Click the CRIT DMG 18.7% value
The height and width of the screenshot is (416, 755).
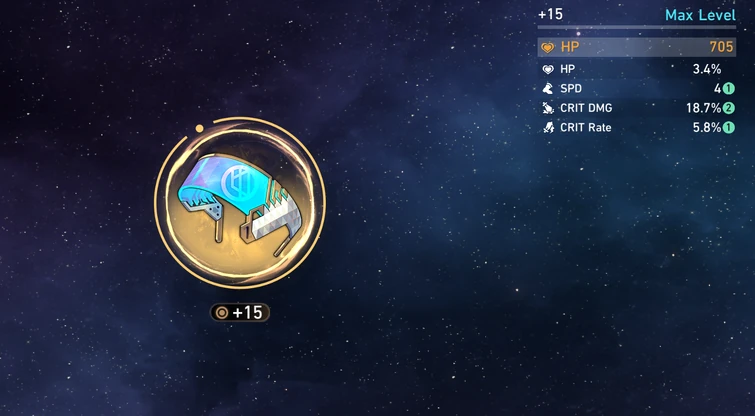tap(703, 108)
